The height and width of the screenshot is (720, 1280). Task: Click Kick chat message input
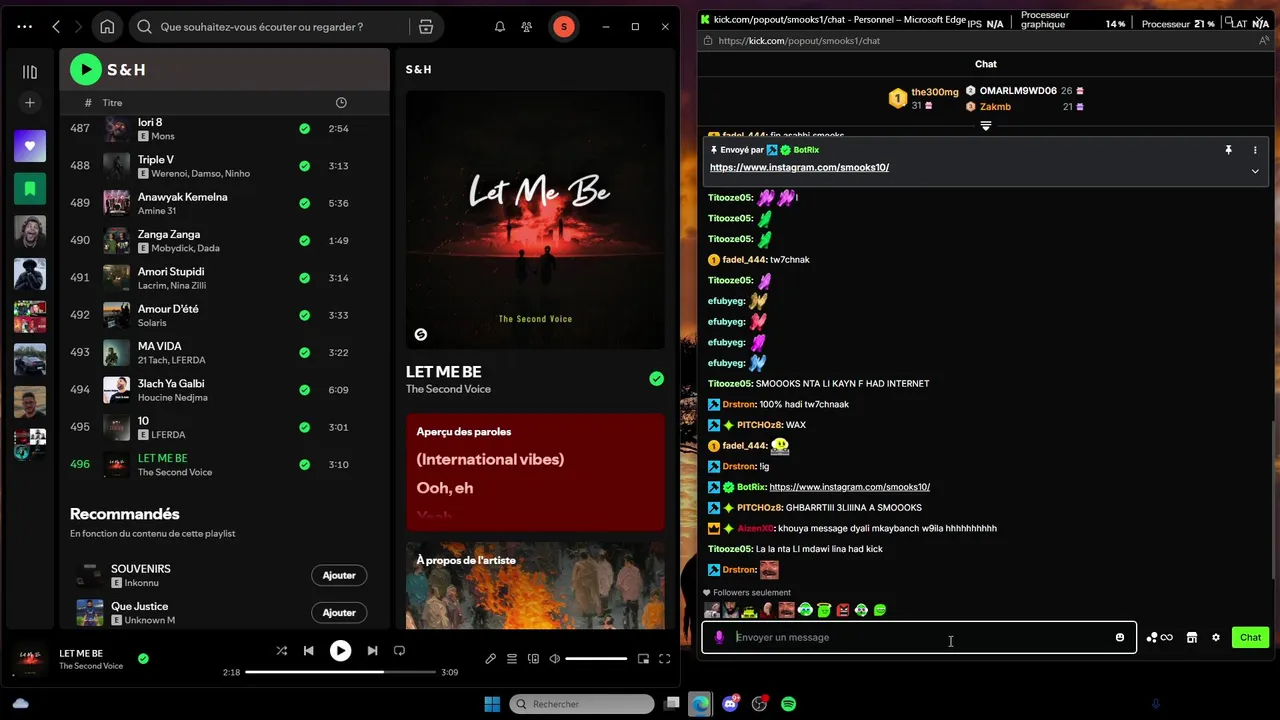click(x=920, y=637)
